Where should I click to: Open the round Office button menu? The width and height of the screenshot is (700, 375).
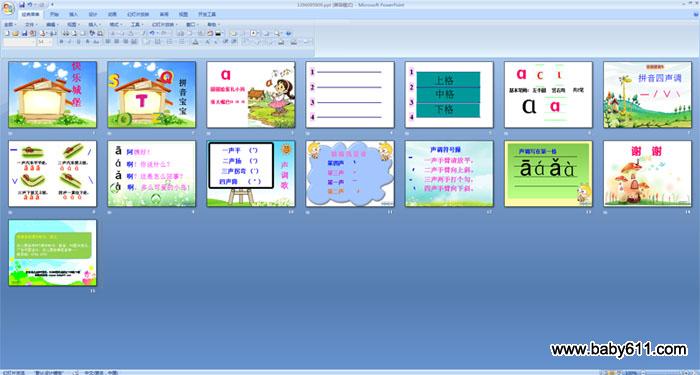click(x=8, y=8)
